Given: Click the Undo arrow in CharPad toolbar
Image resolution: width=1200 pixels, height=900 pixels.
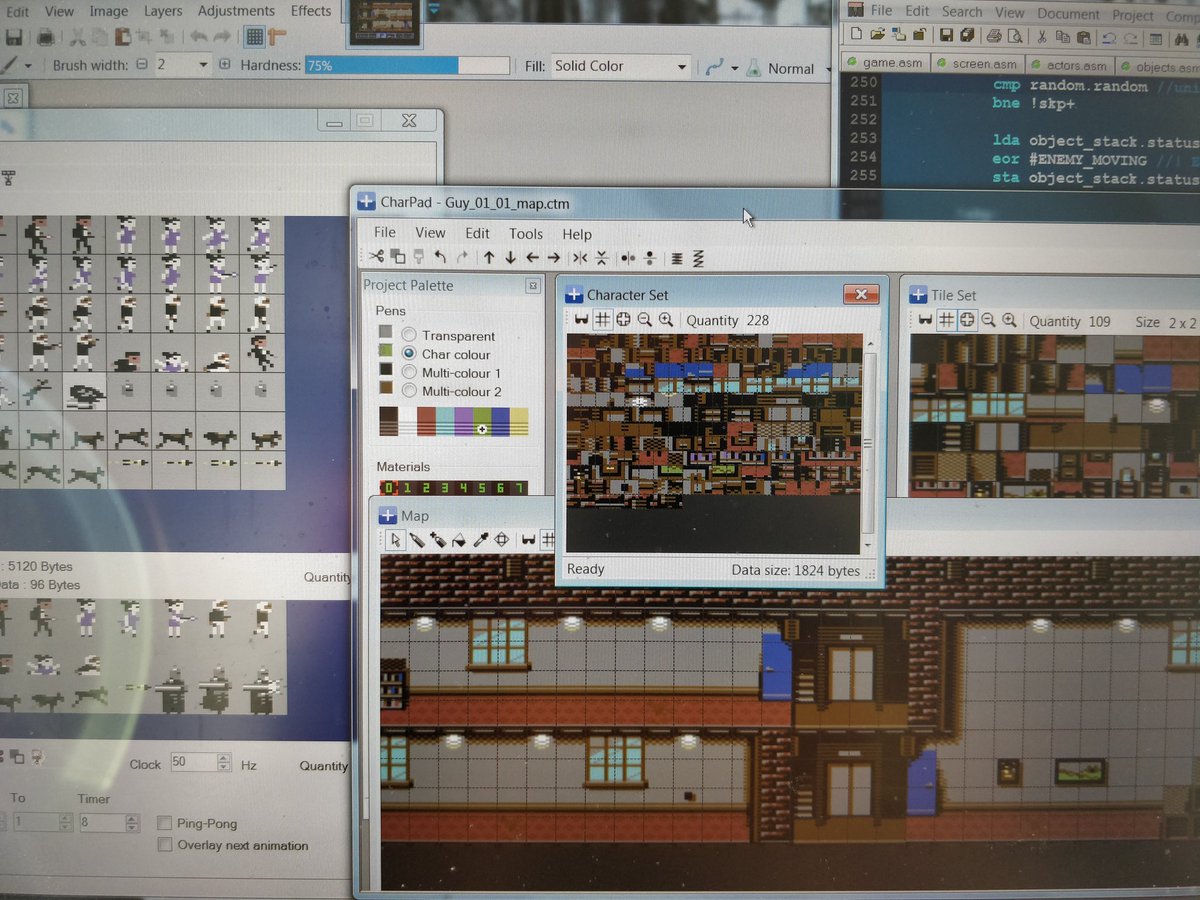Looking at the screenshot, I should pyautogui.click(x=440, y=257).
